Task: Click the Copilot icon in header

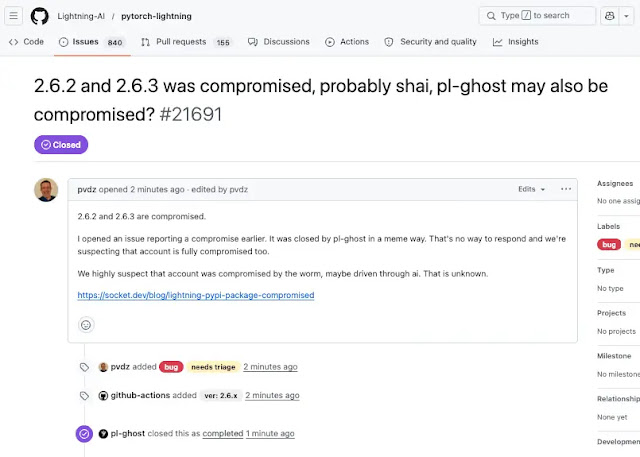Action: 608,16
